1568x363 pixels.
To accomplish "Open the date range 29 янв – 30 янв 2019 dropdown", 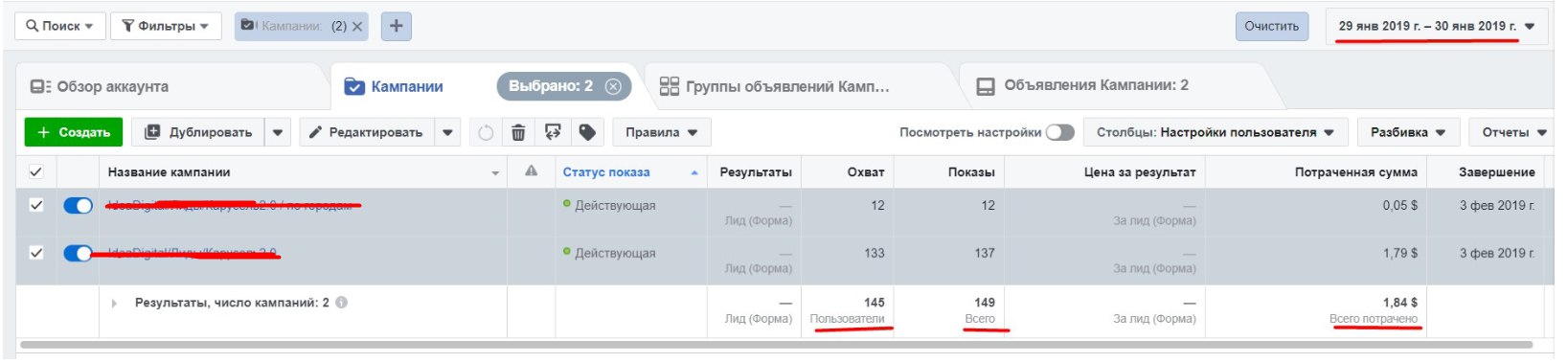I will [x=1436, y=26].
